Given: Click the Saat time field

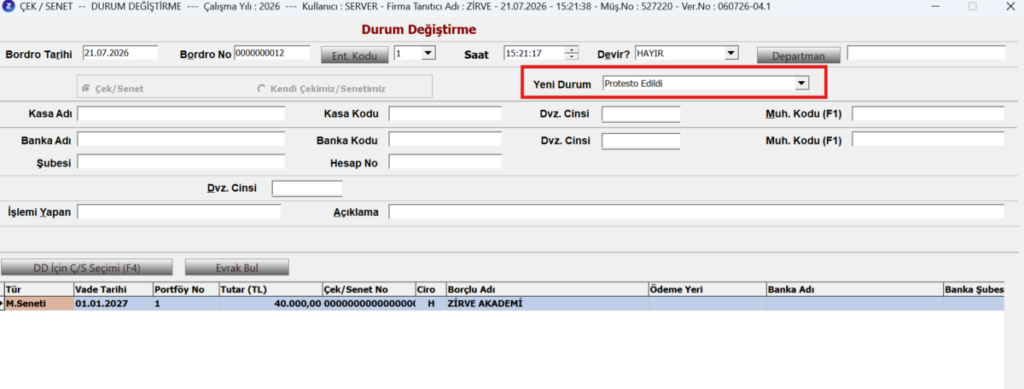Looking at the screenshot, I should click(x=534, y=54).
